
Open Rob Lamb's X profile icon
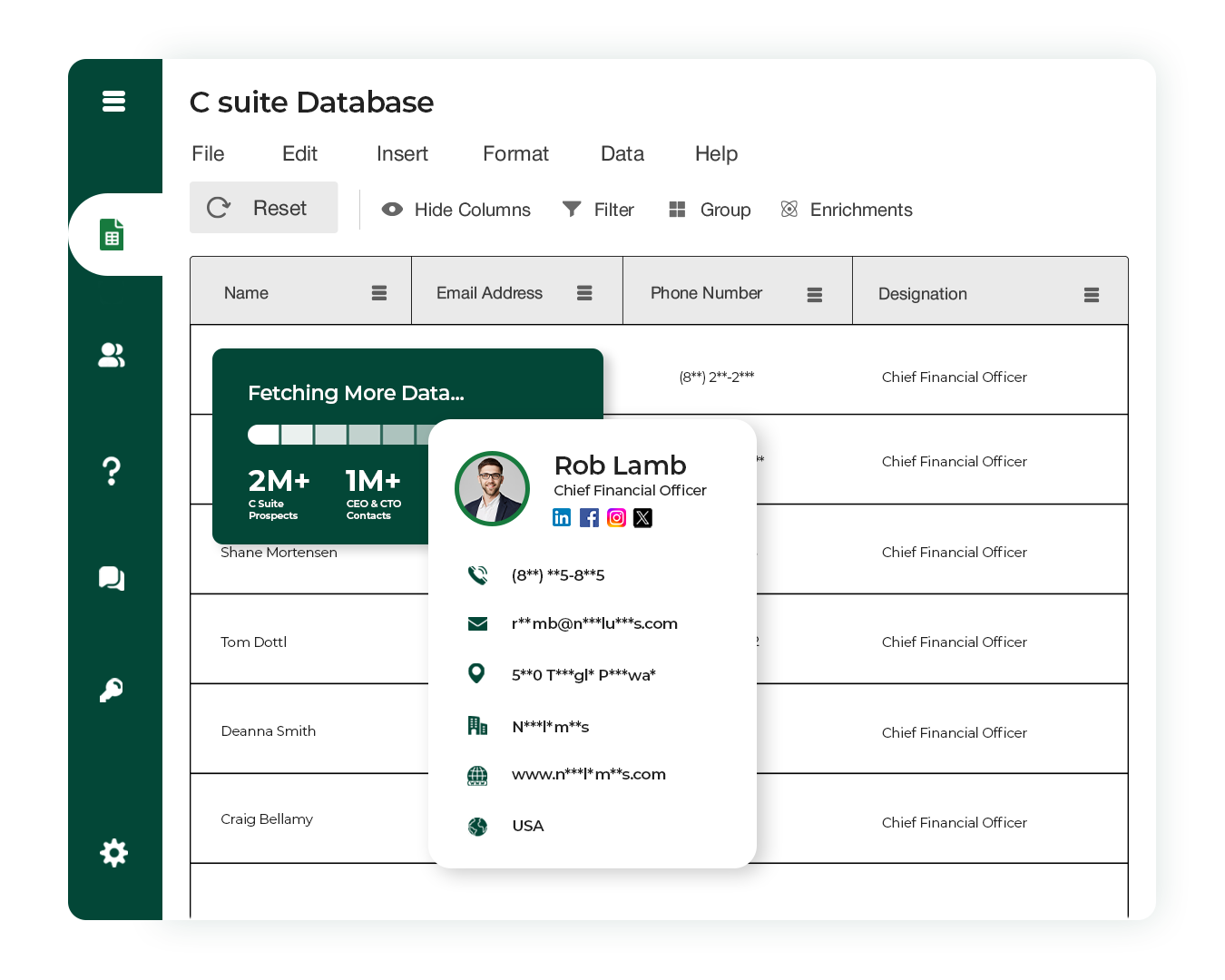642,517
